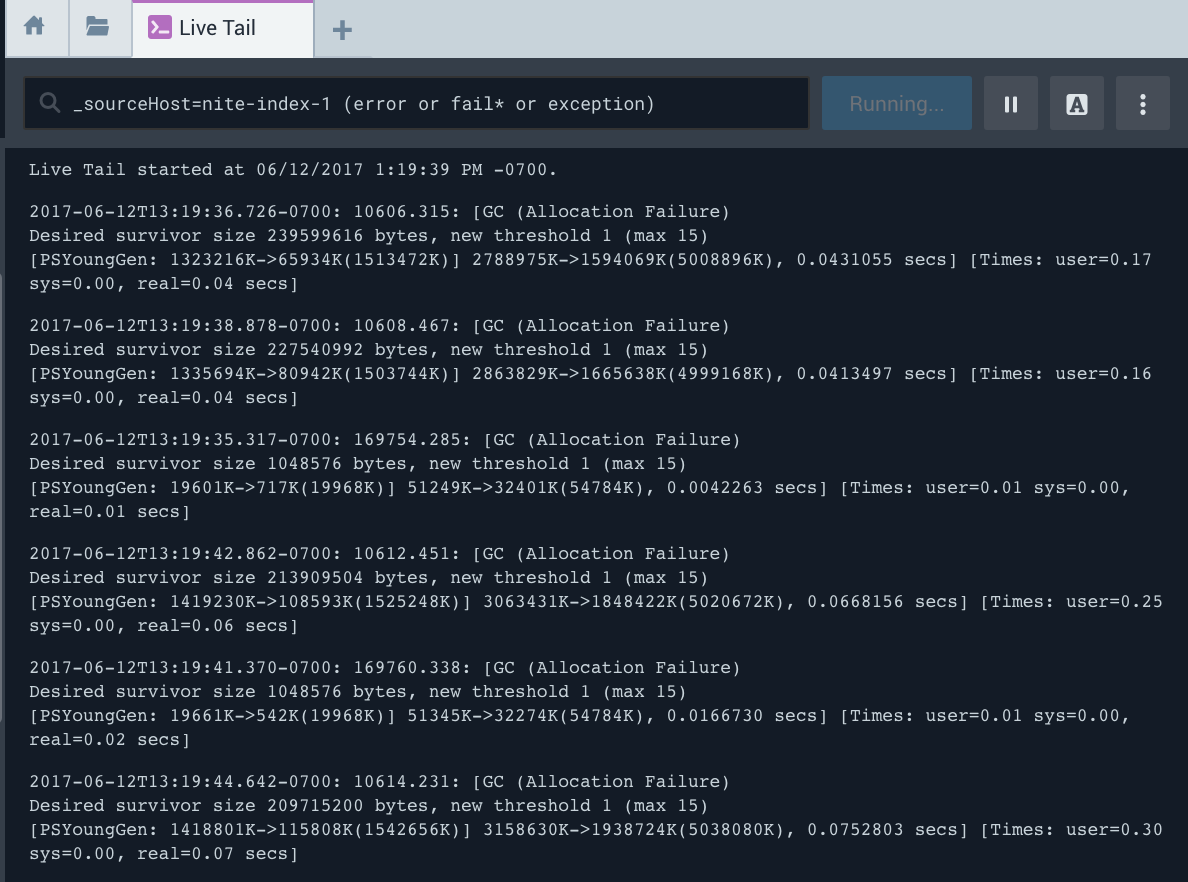
Task: Click the Running... button
Action: click(x=896, y=104)
